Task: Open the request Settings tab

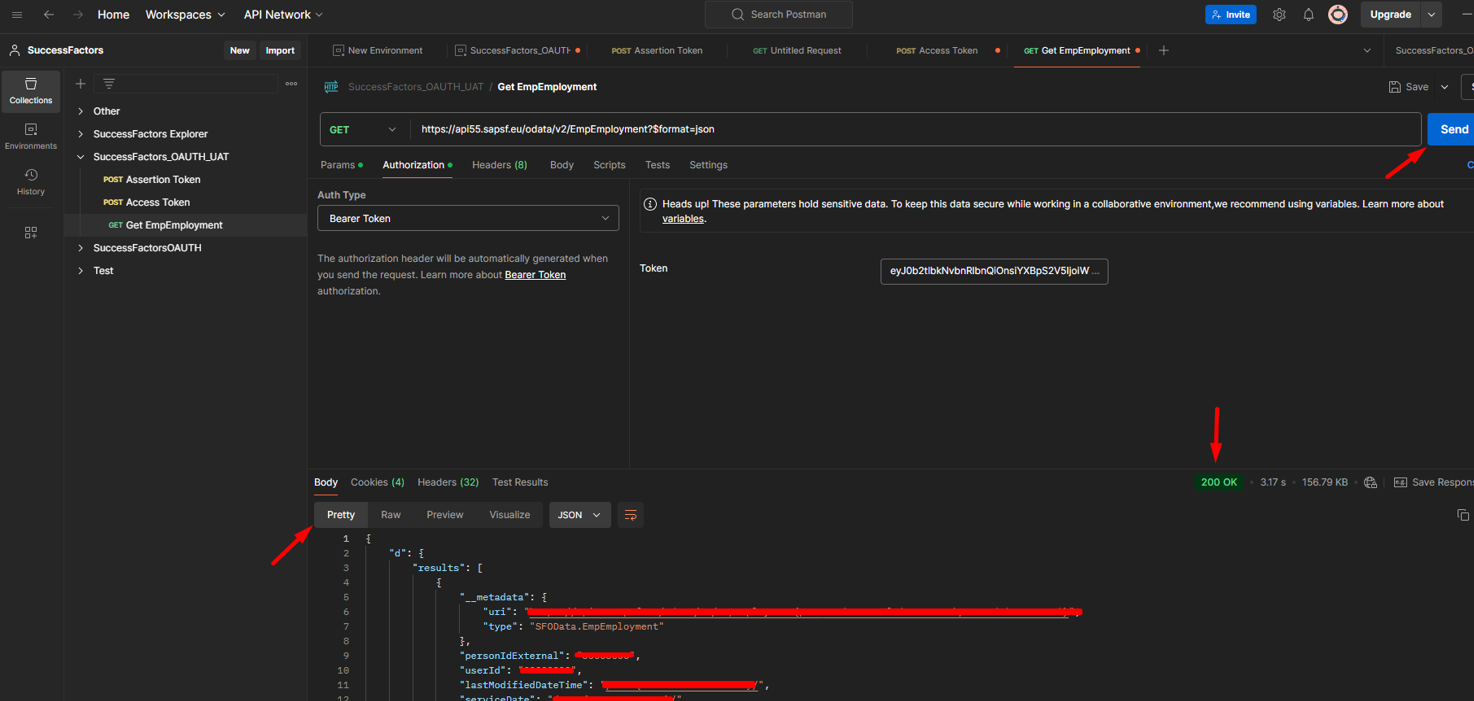Action: [708, 165]
